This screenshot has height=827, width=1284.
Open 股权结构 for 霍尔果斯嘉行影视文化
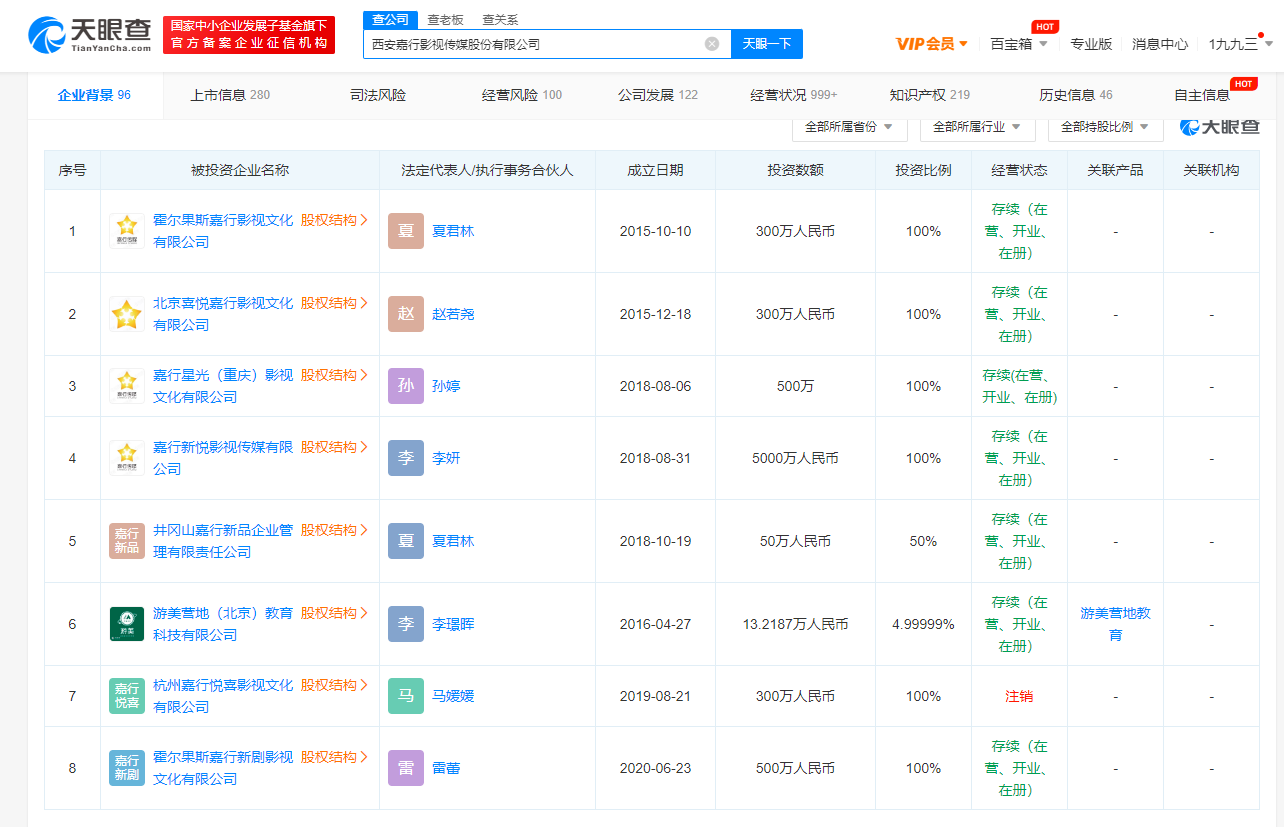coord(335,220)
